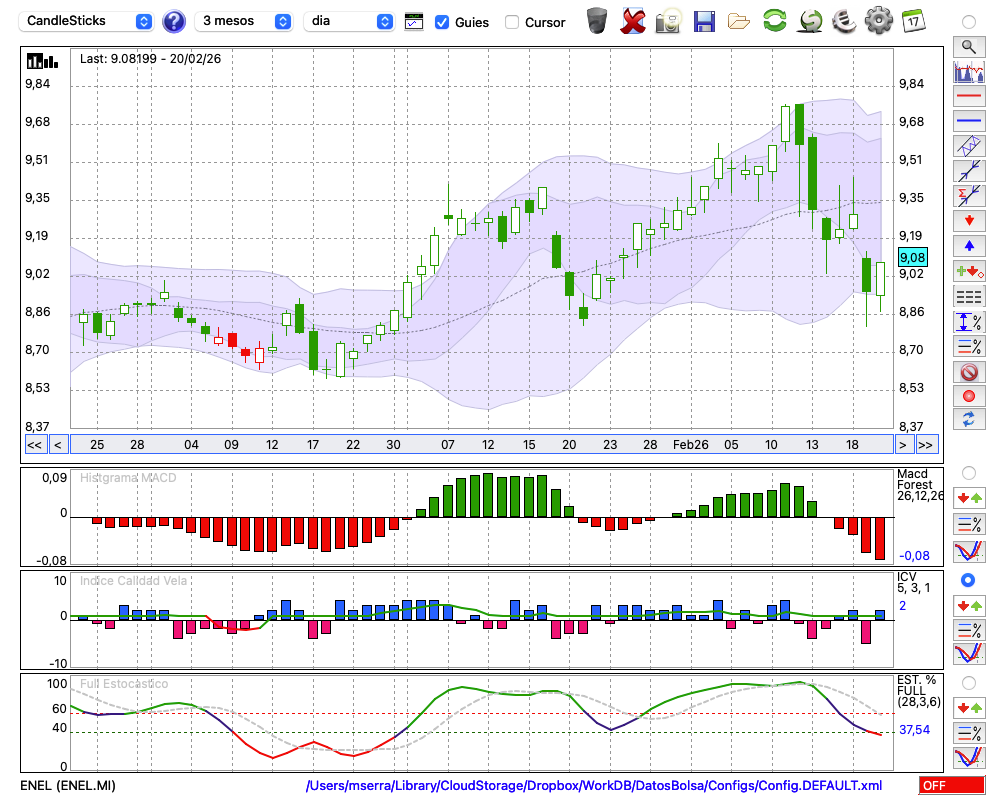Image resolution: width=1000 pixels, height=800 pixels.
Task: Click the calendar icon in toolbar
Action: point(912,20)
